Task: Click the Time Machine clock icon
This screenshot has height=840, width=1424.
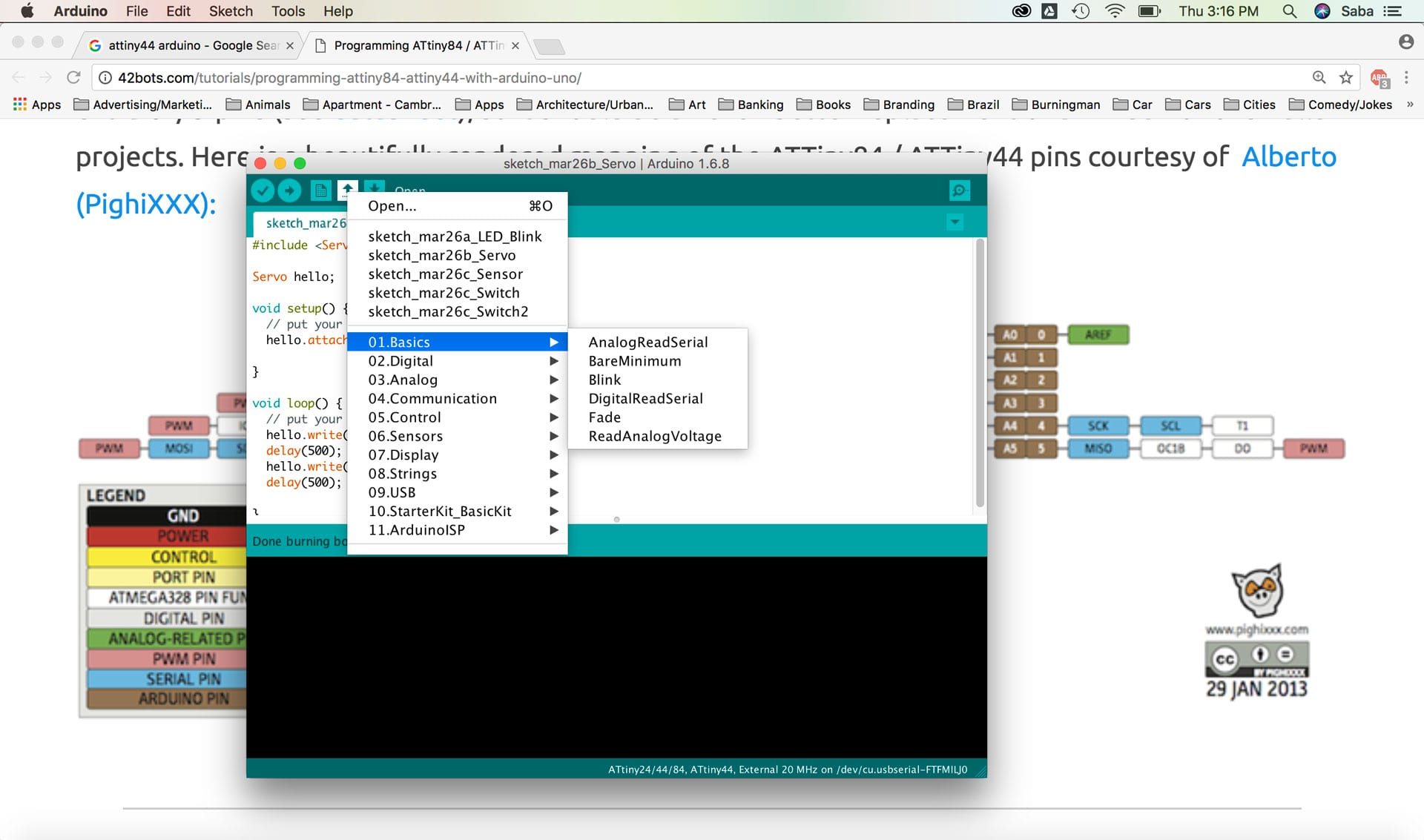Action: coord(1081,11)
